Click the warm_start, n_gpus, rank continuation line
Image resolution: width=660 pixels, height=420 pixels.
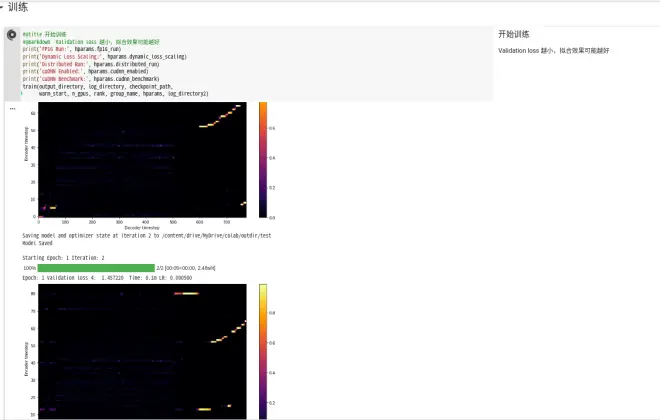pyautogui.click(x=123, y=93)
